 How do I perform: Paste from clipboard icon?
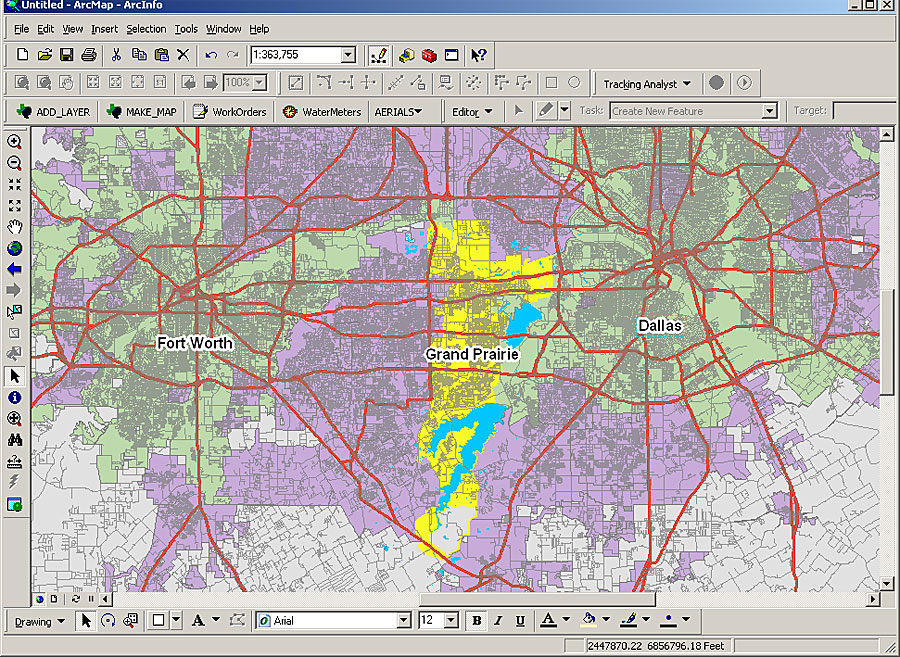tap(162, 55)
